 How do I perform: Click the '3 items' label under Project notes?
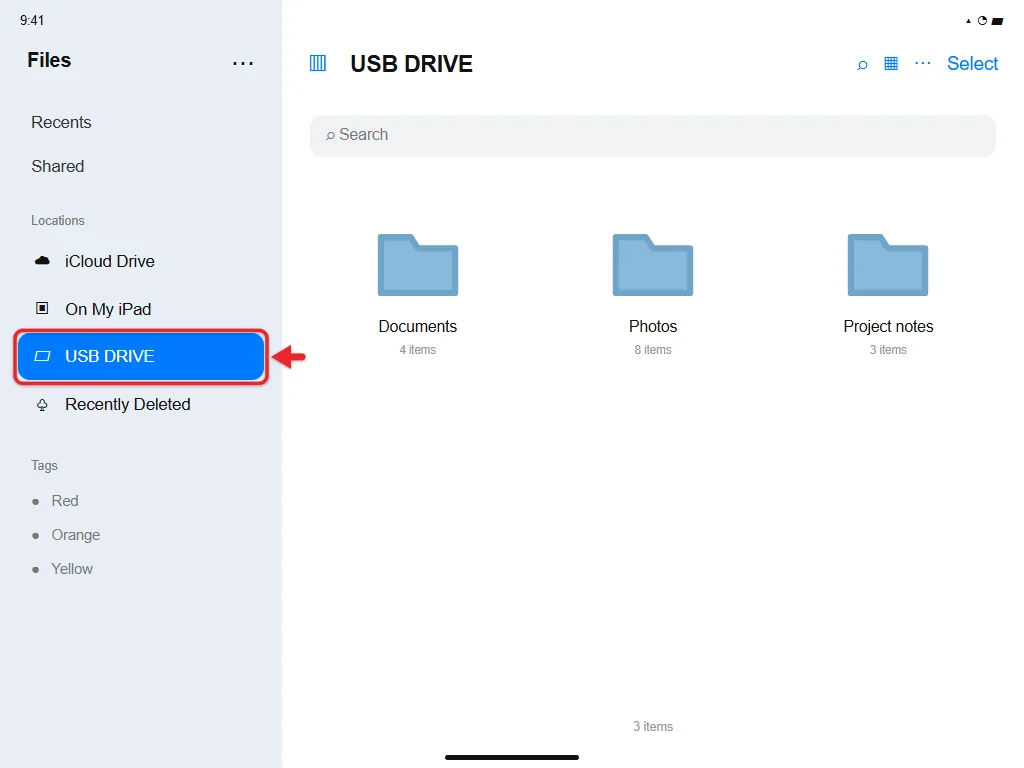pyautogui.click(x=888, y=350)
